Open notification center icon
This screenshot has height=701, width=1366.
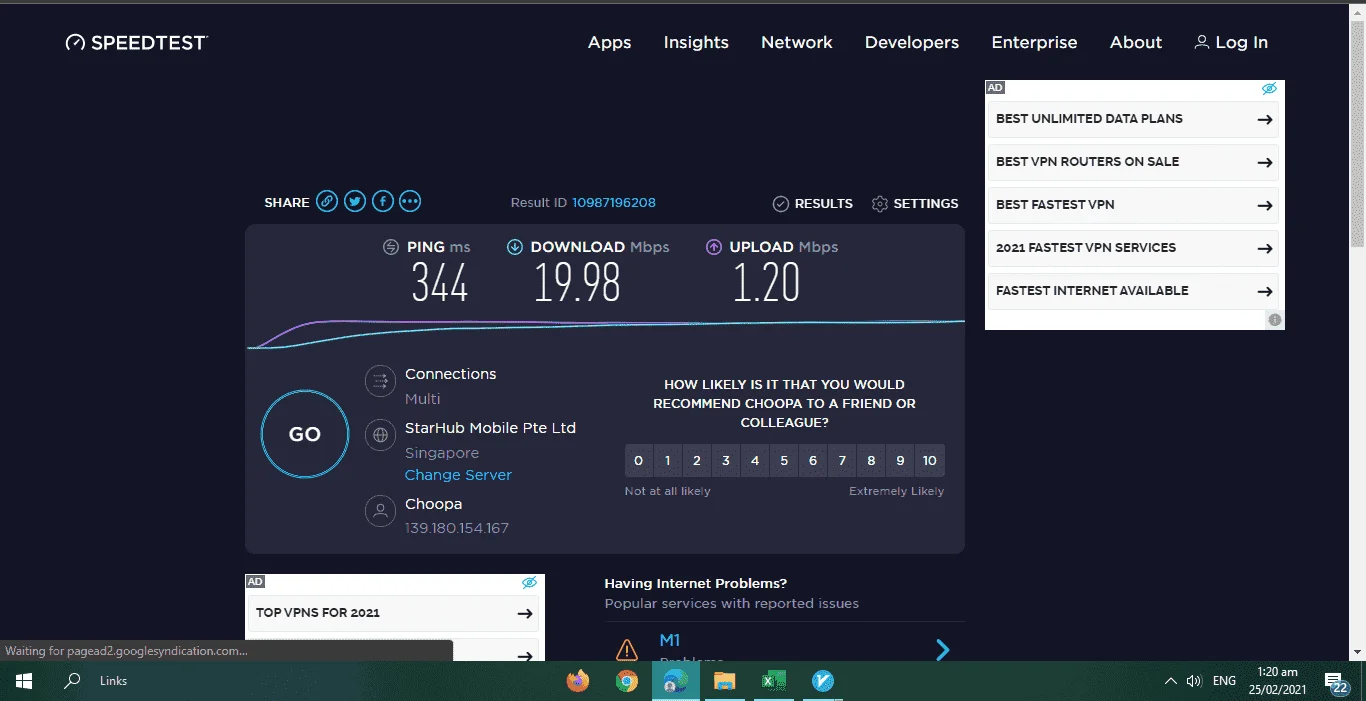point(1337,682)
